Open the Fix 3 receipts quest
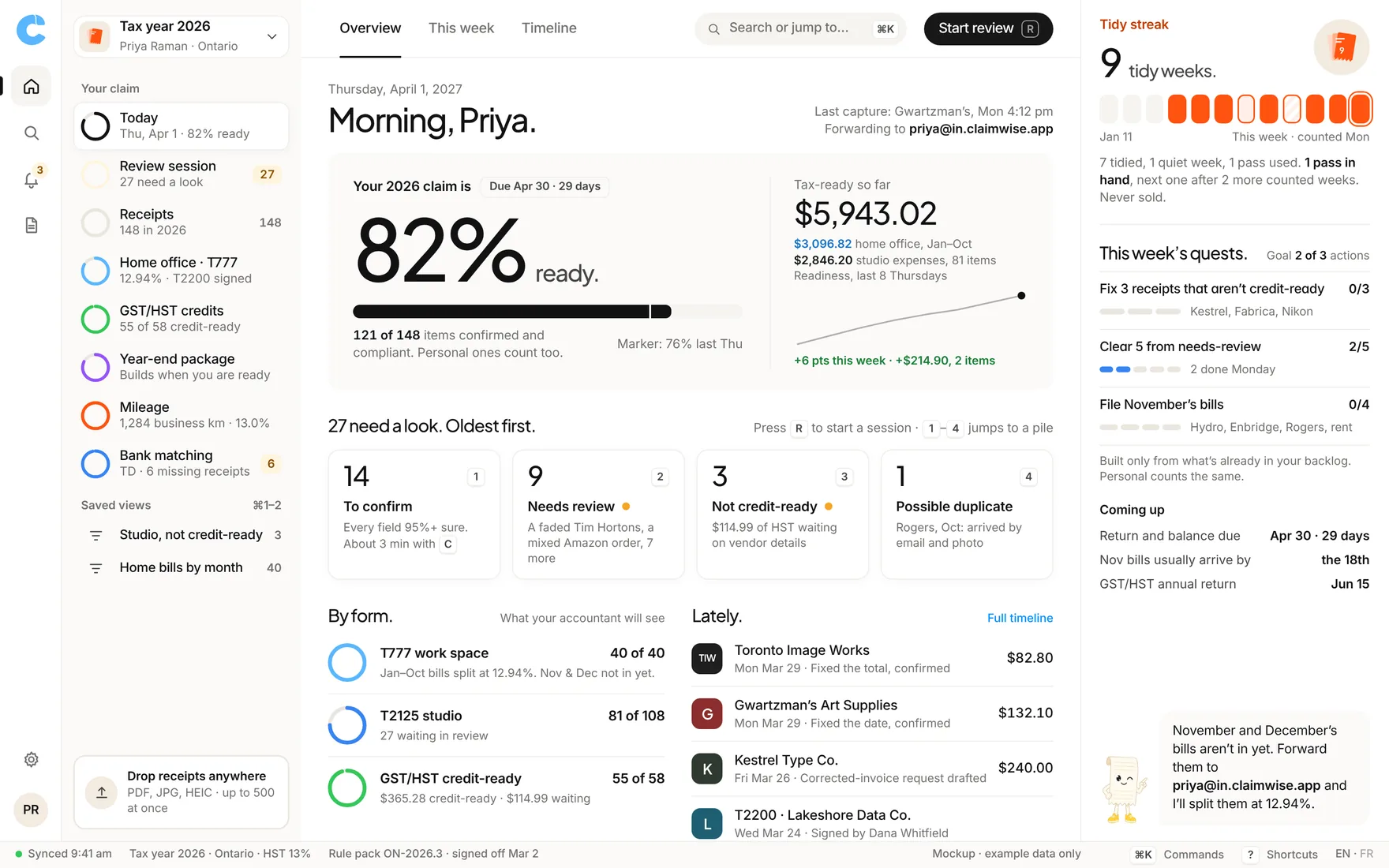 [x=1234, y=299]
